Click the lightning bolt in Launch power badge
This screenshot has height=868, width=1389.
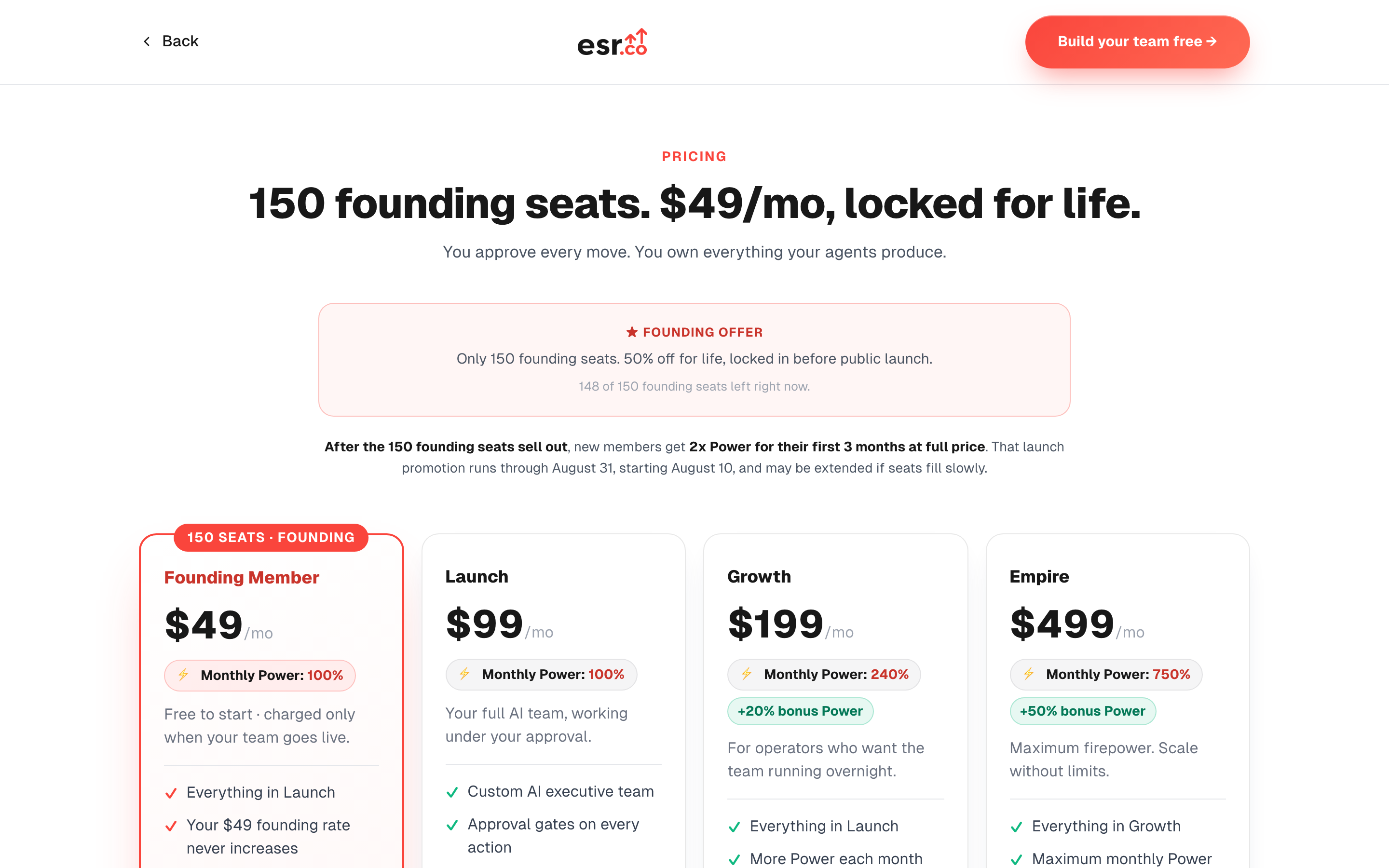point(464,674)
